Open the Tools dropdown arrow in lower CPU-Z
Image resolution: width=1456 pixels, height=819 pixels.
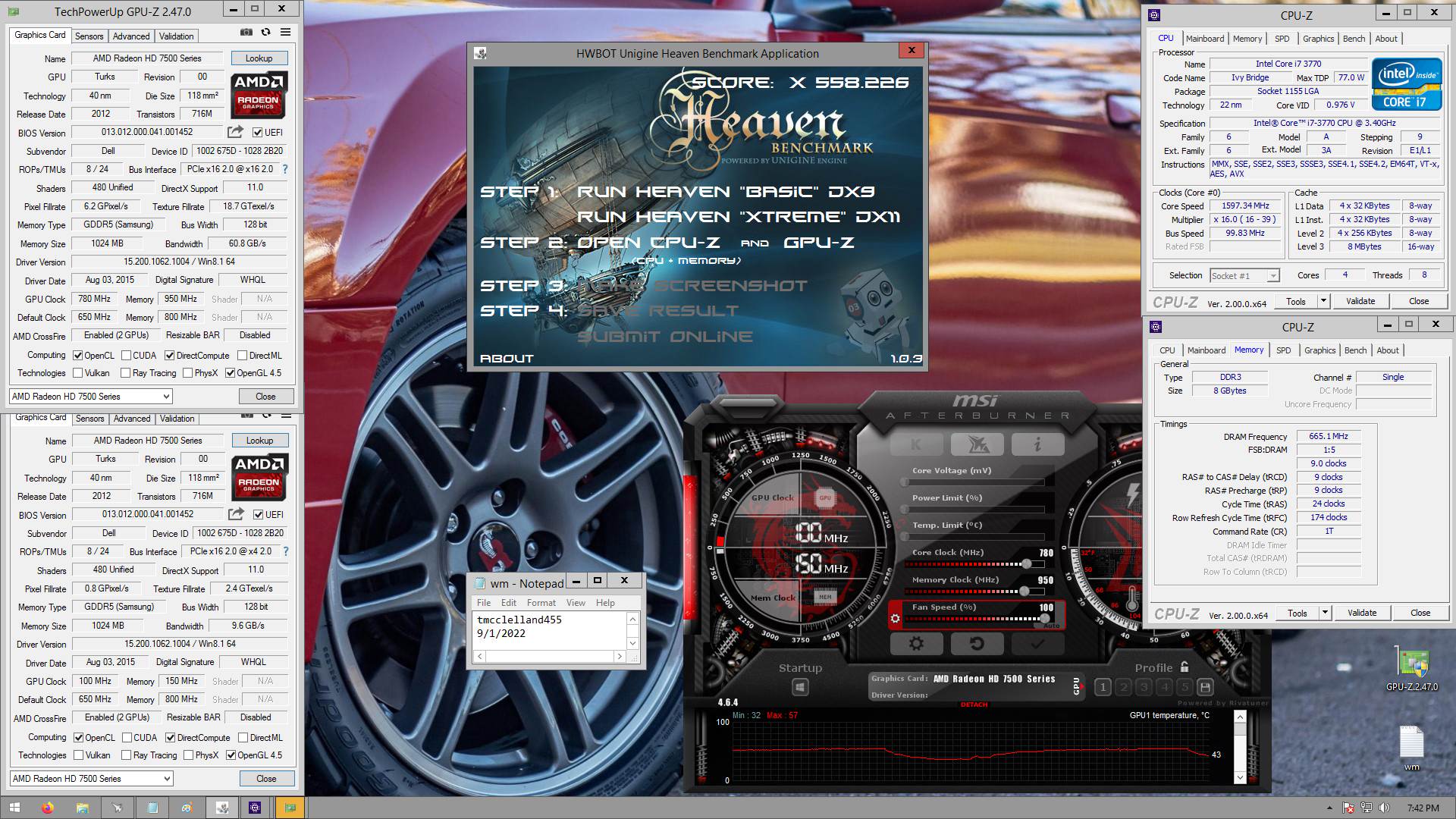(x=1325, y=613)
